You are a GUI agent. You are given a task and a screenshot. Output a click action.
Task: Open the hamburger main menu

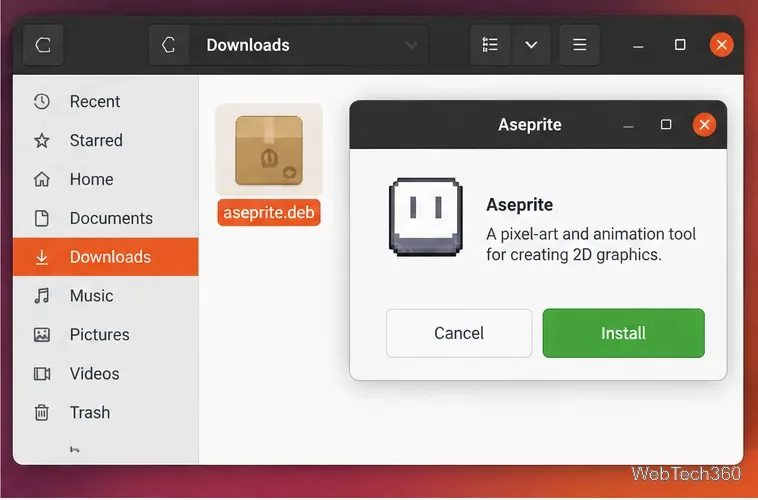580,45
